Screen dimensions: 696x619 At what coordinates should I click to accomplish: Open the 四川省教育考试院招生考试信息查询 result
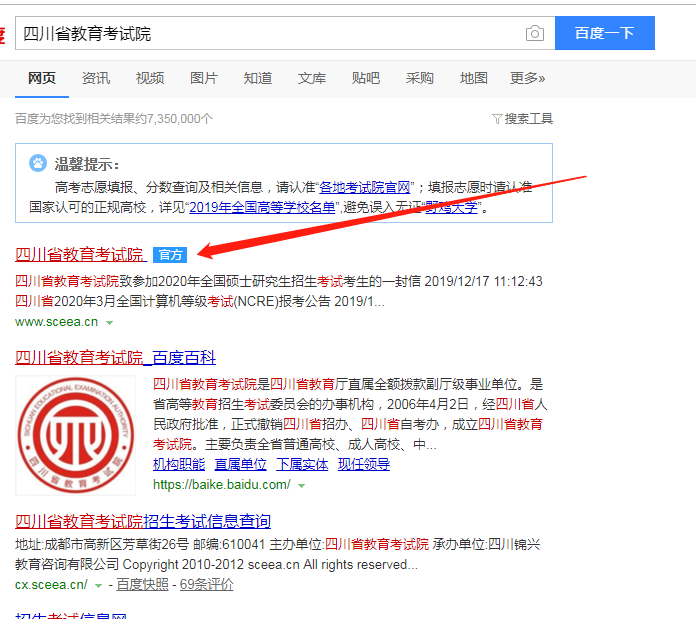(x=143, y=521)
